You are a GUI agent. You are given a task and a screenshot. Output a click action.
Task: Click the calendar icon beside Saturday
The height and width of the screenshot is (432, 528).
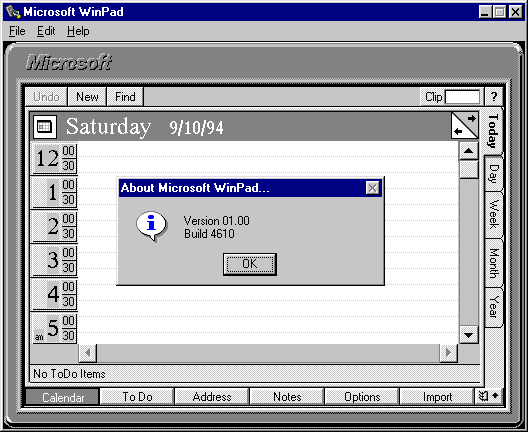point(45,127)
